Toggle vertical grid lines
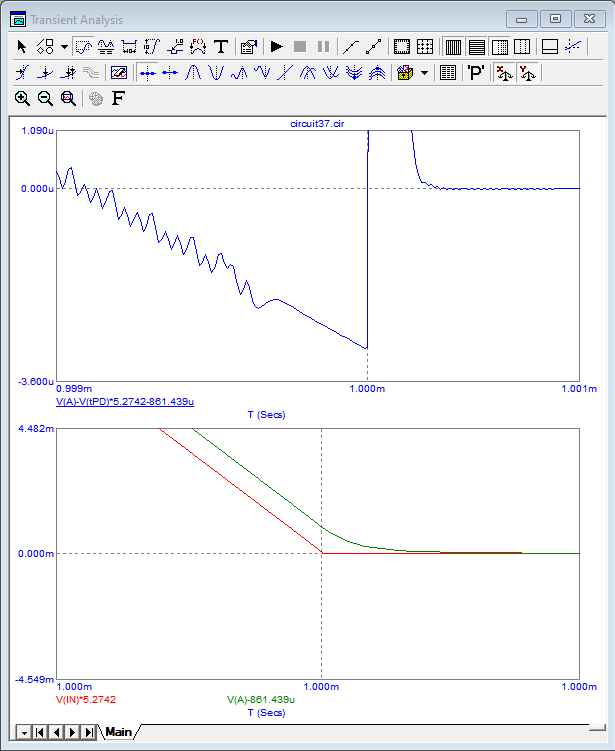Screen dimensions: 615x751 click(453, 46)
